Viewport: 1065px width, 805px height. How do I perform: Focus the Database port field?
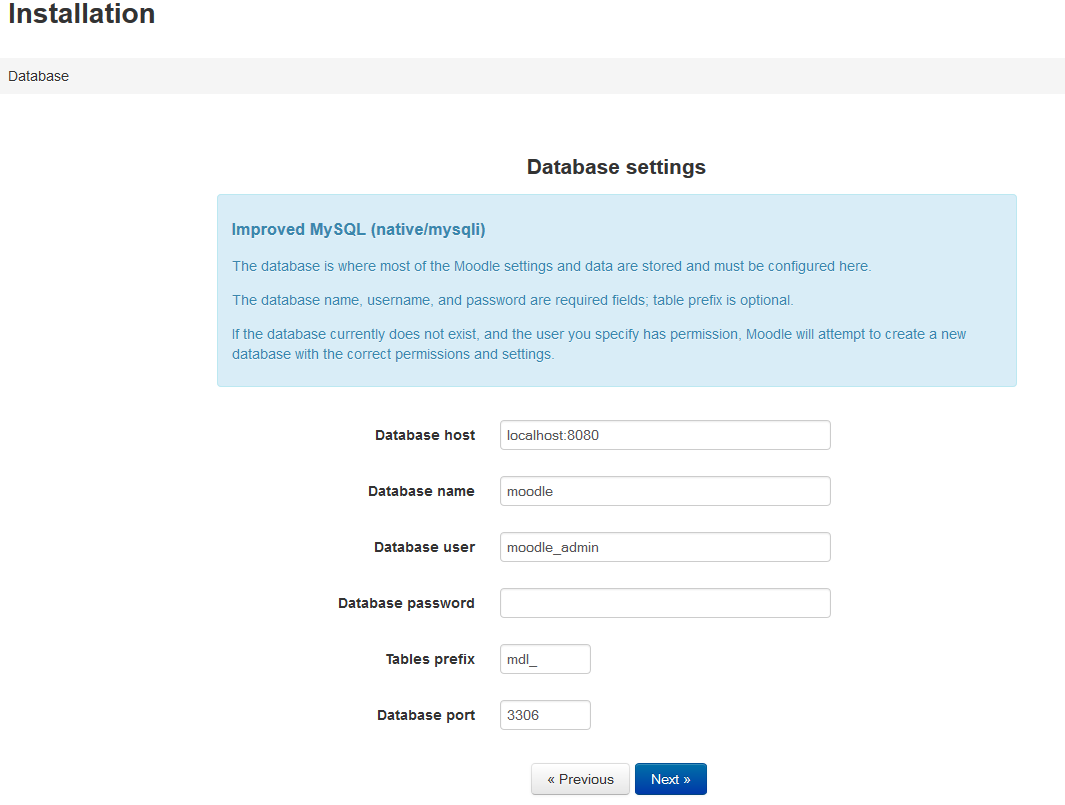[545, 715]
